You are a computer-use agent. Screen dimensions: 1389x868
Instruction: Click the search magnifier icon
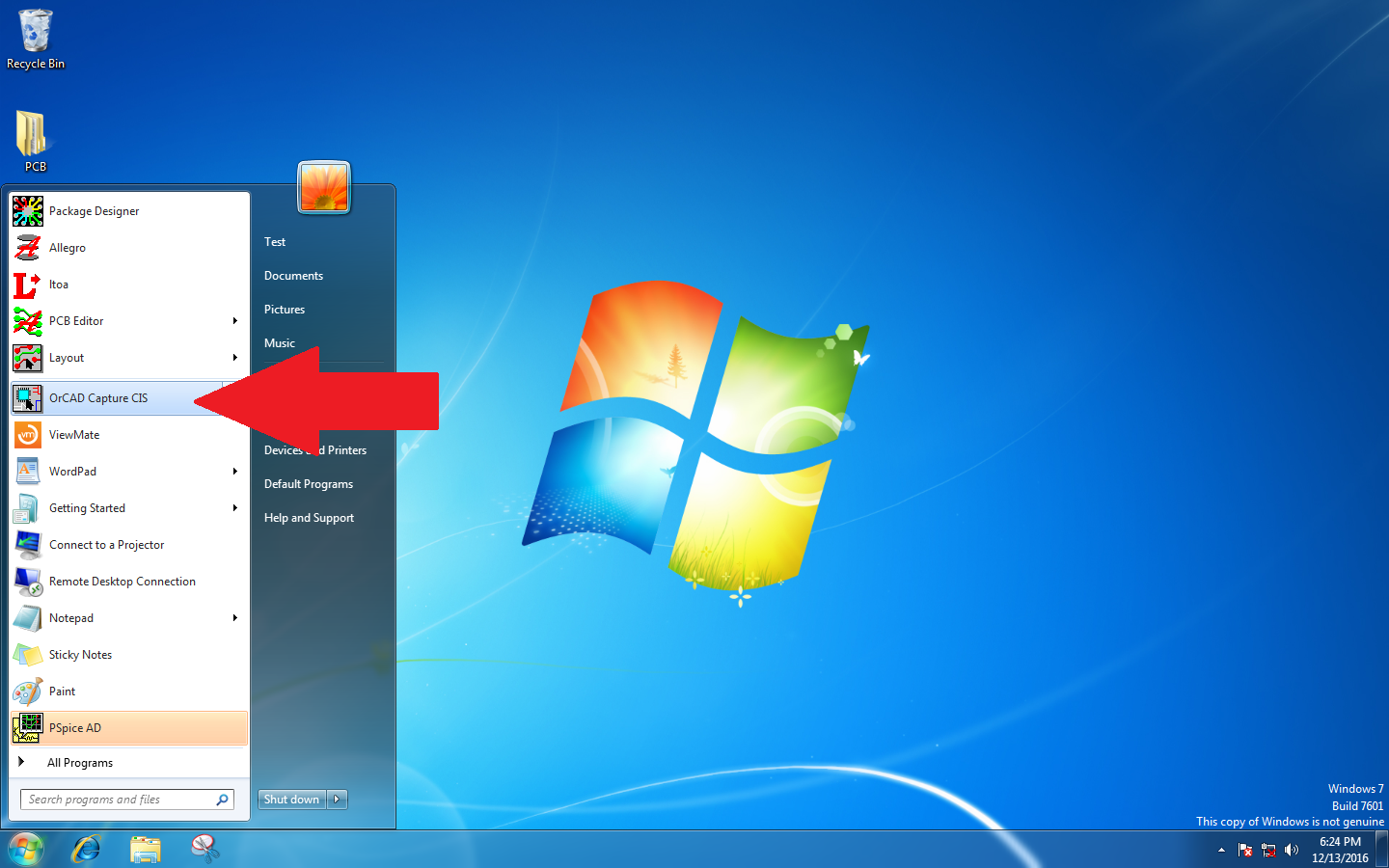223,800
